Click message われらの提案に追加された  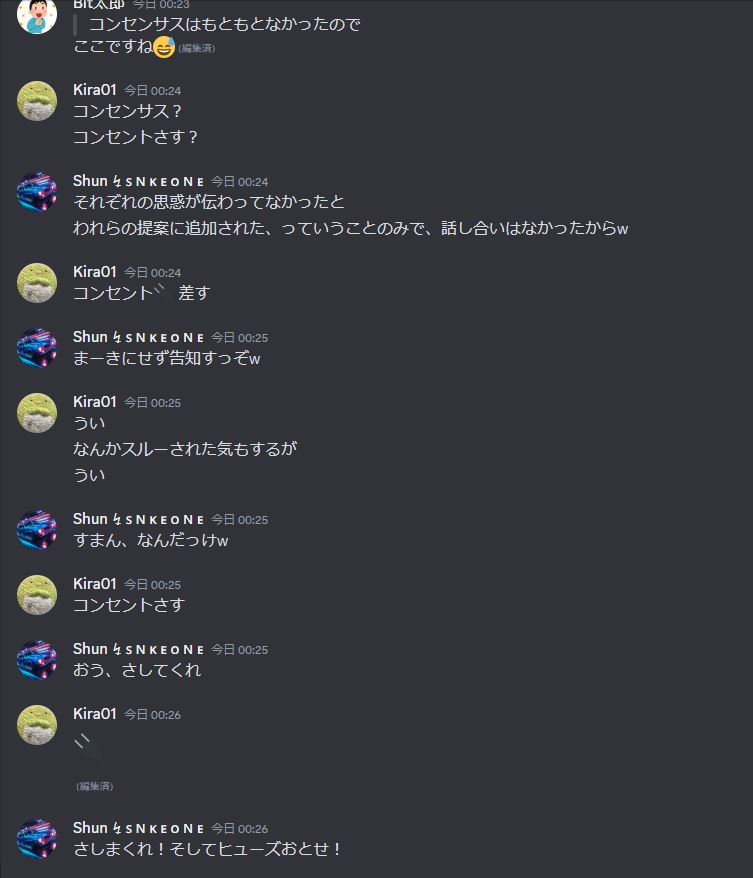coord(350,228)
